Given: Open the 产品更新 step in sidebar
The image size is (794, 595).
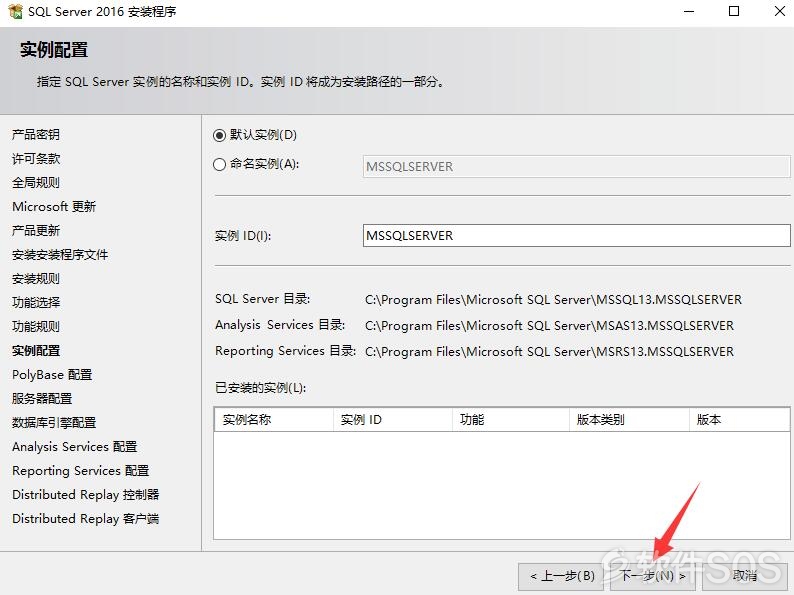Looking at the screenshot, I should pyautogui.click(x=35, y=230).
